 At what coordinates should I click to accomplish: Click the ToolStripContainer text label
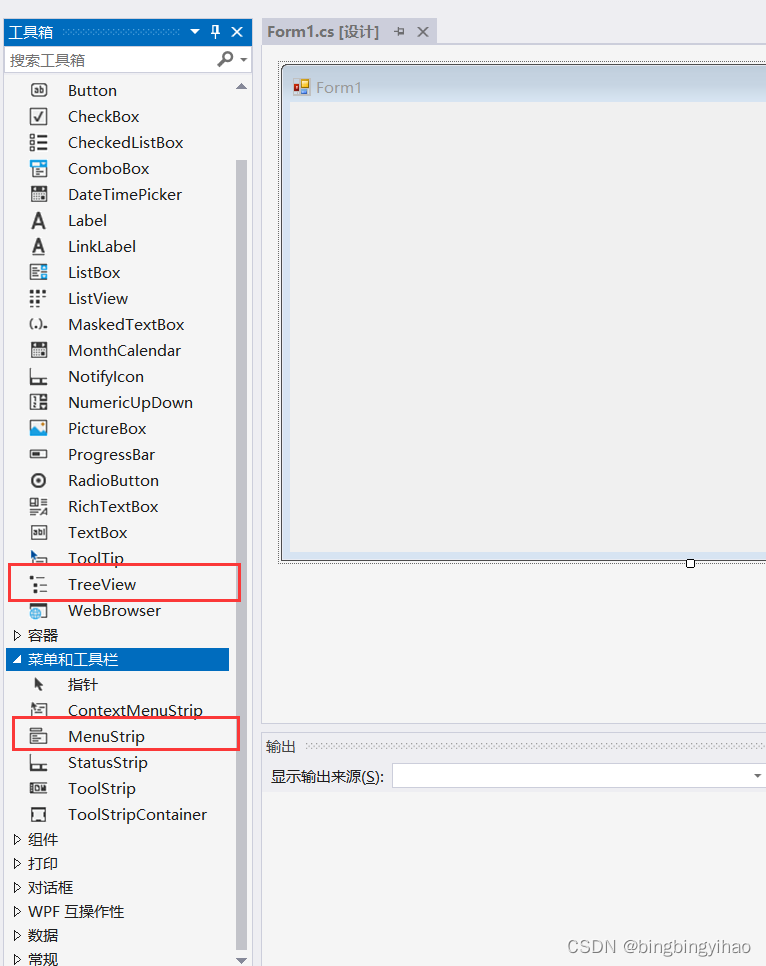pyautogui.click(x=137, y=814)
